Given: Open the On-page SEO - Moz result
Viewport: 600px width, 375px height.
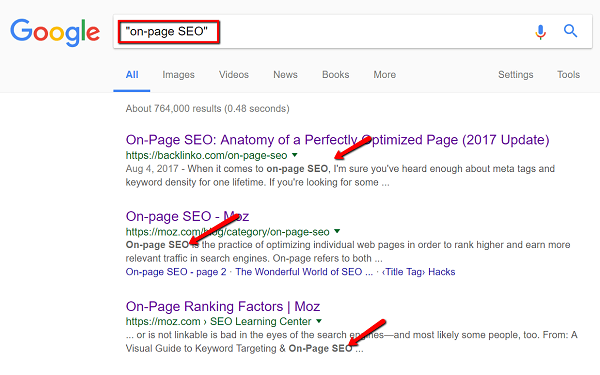Looking at the screenshot, I should point(188,217).
